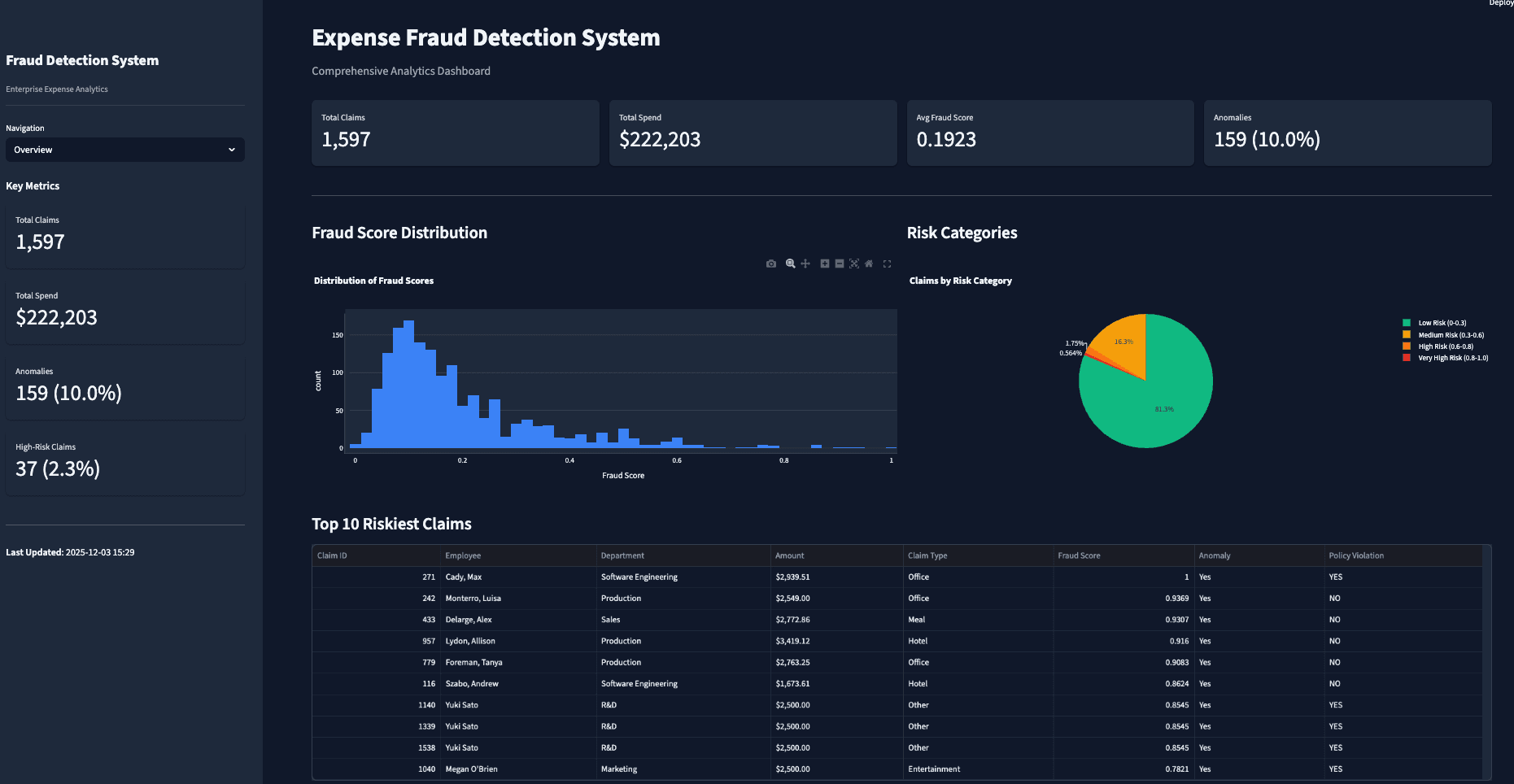The image size is (1514, 784).
Task: Select the "Entertainment" claim type cell
Action: coord(978,769)
